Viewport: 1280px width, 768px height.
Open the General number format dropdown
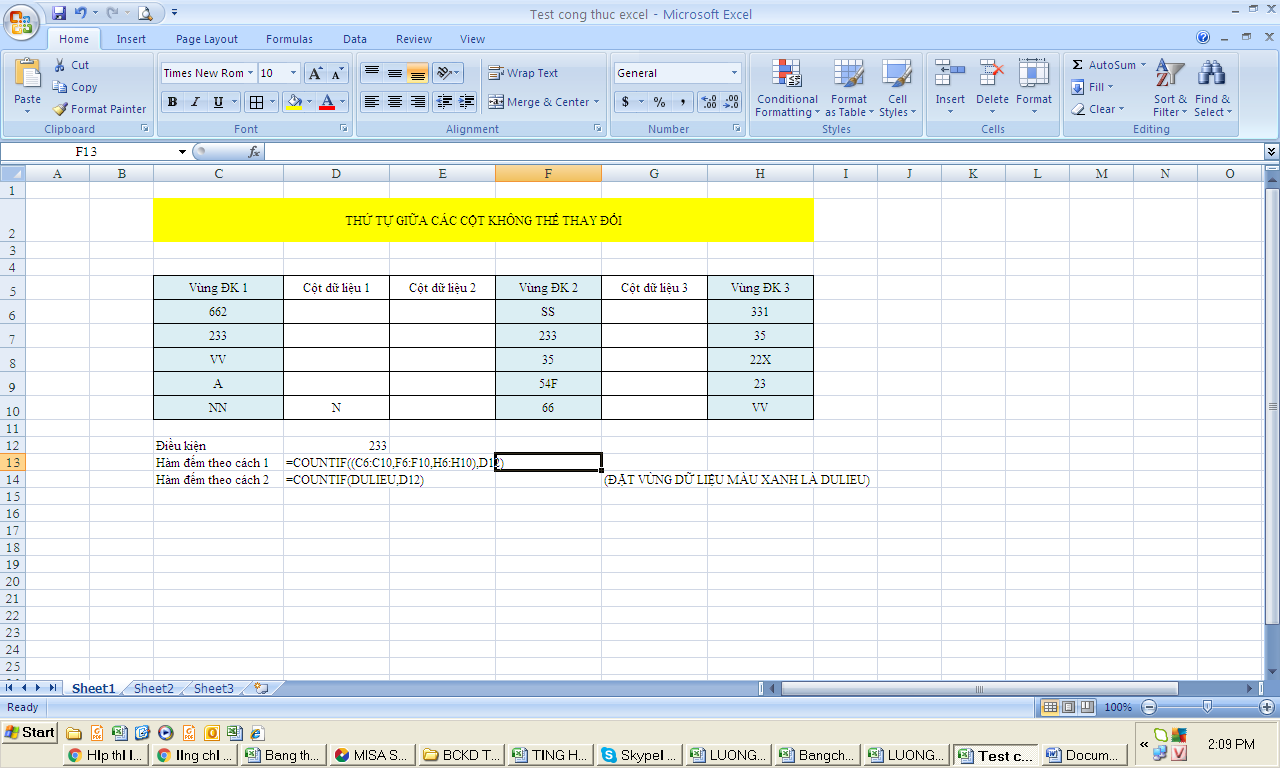(734, 73)
